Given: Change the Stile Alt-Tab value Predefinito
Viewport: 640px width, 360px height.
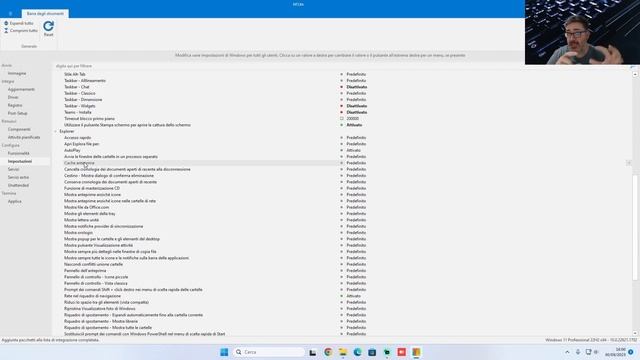Looking at the screenshot, I should pos(356,74).
